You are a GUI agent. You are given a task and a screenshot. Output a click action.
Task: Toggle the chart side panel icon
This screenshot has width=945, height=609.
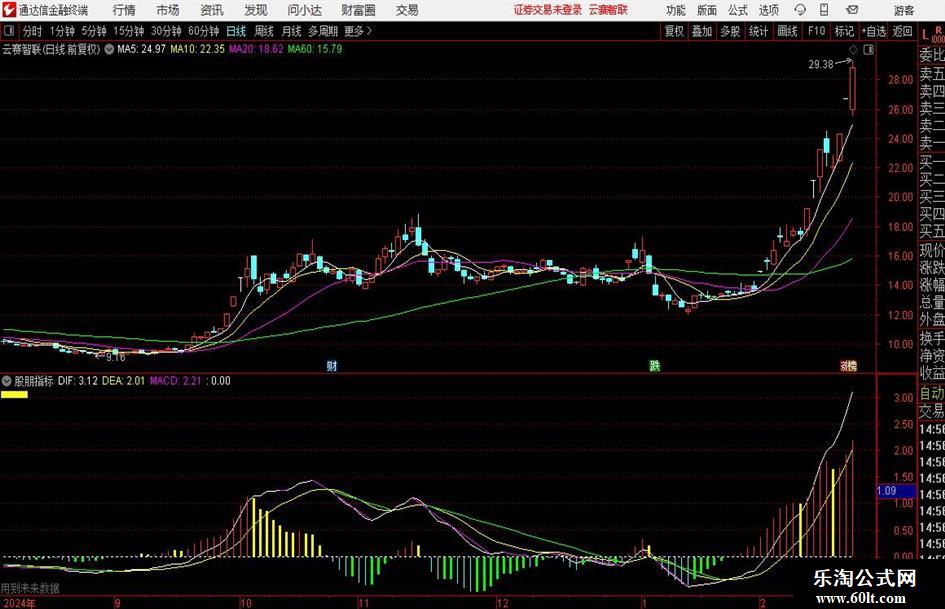click(x=868, y=49)
